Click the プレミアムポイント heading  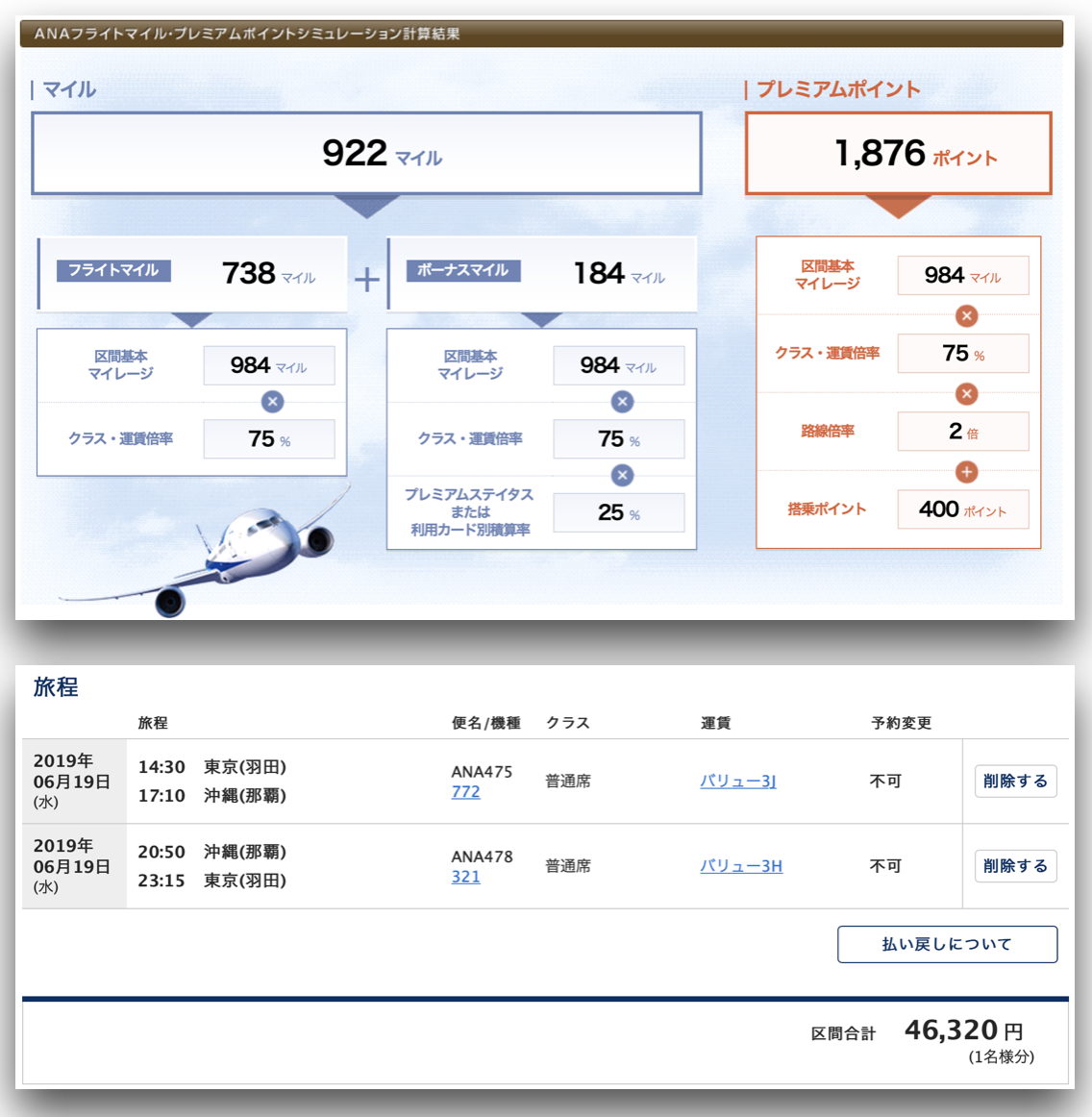pyautogui.click(x=838, y=89)
